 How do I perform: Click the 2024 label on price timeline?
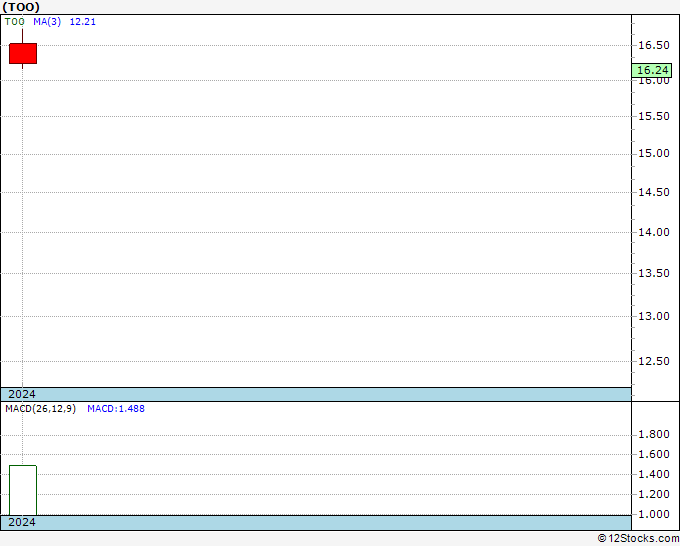click(22, 394)
